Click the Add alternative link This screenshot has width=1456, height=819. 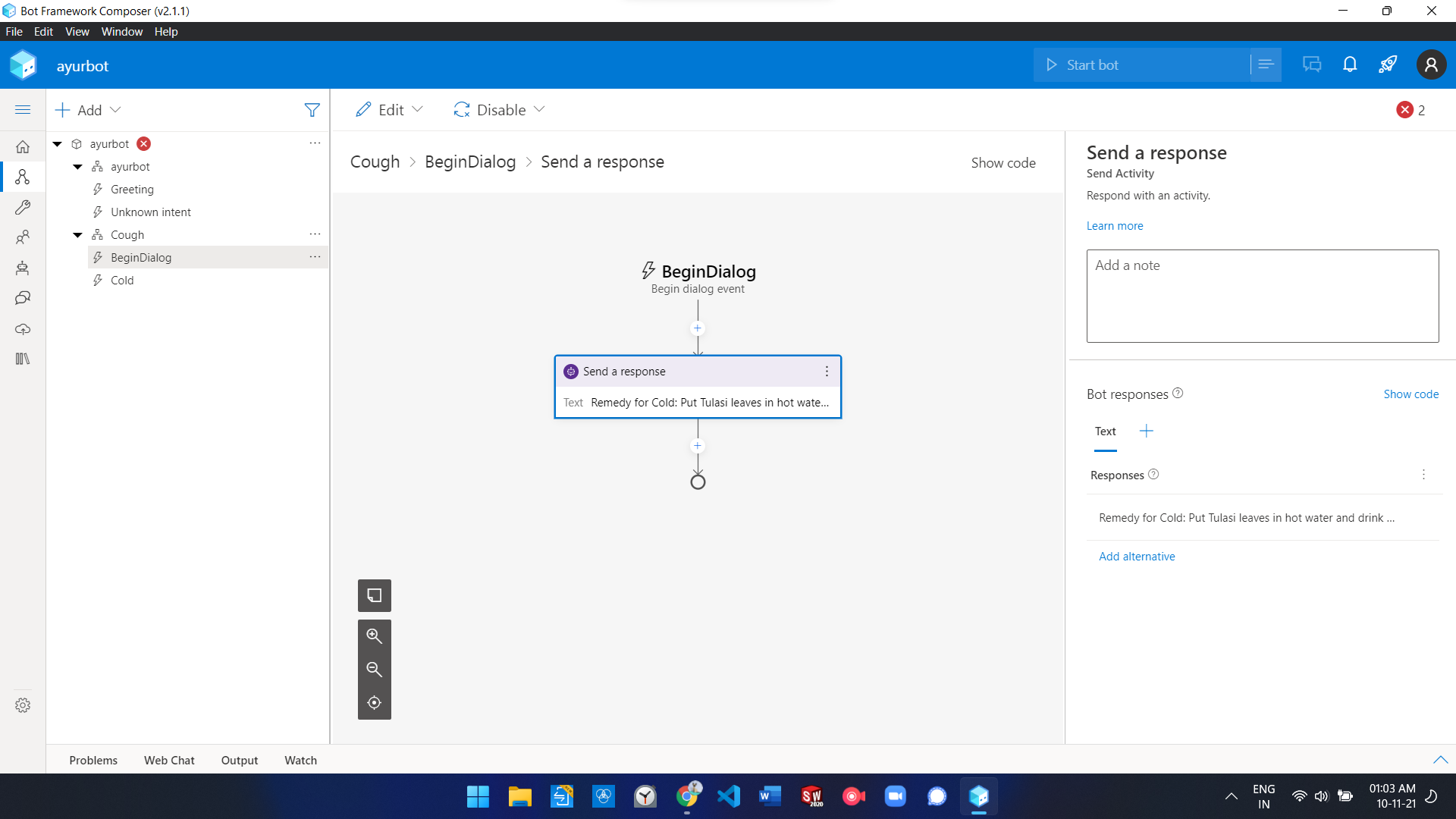point(1137,557)
